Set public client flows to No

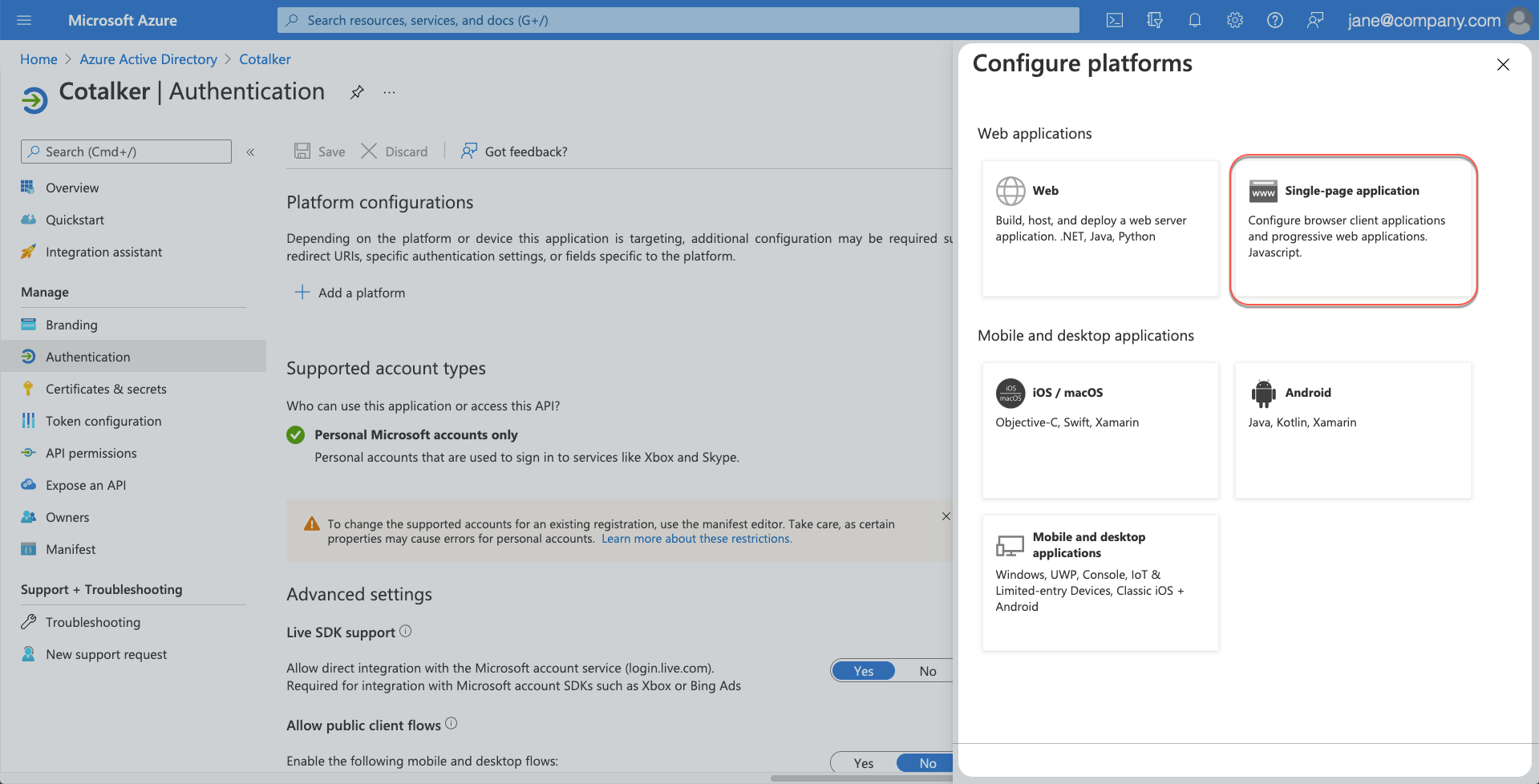[x=925, y=763]
